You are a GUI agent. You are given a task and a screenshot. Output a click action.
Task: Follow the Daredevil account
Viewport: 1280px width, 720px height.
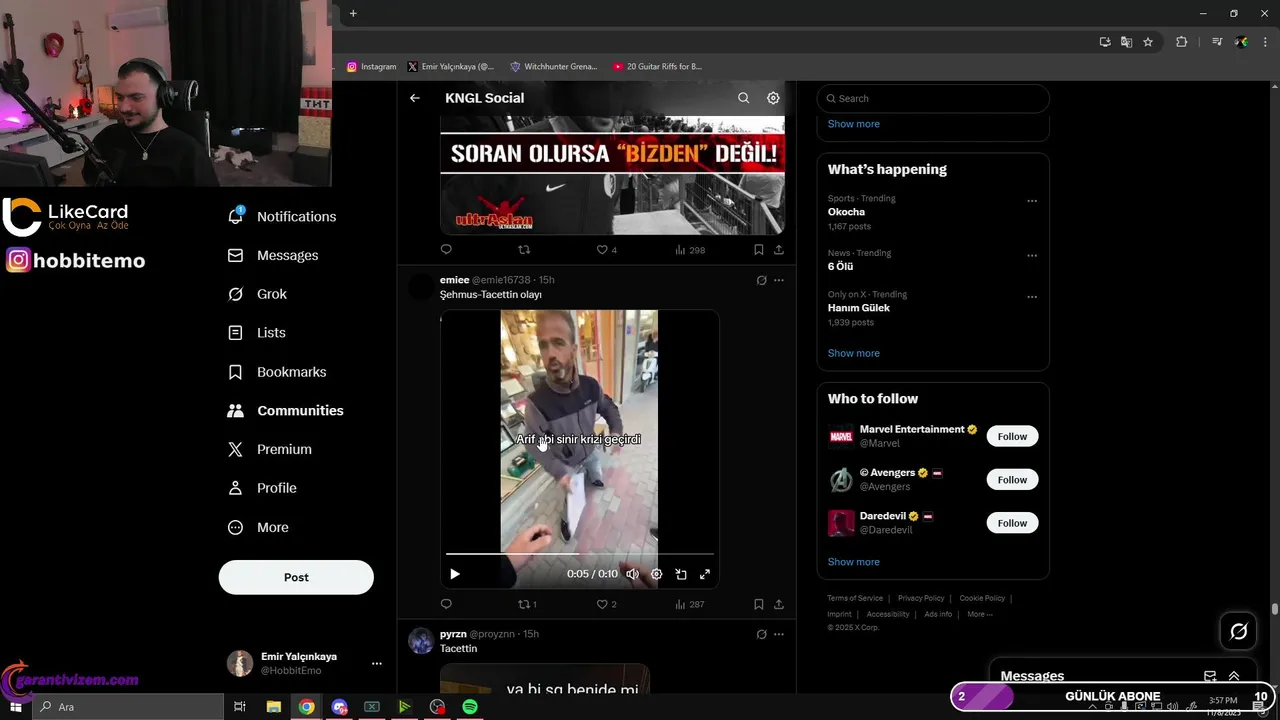1012,523
